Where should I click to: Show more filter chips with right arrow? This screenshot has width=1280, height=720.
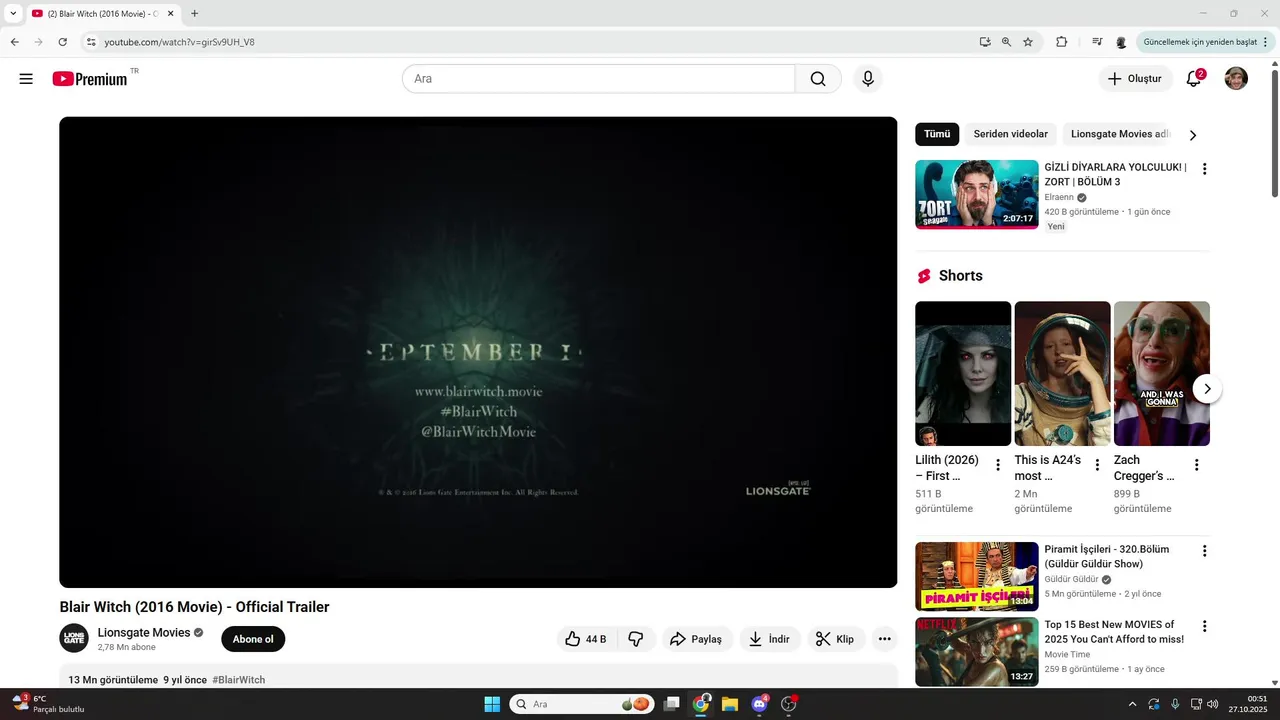click(x=1192, y=135)
